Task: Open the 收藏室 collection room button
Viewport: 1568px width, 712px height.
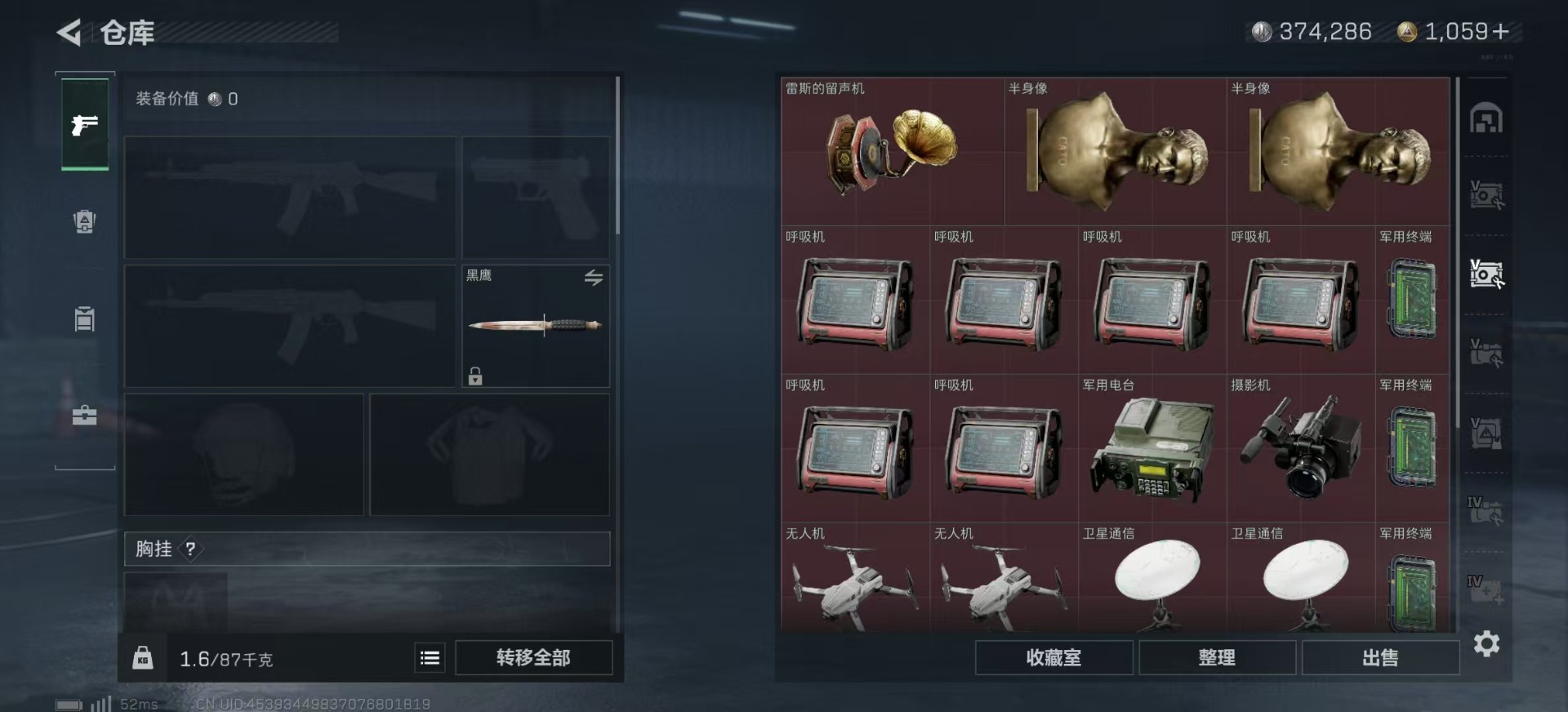Action: click(1053, 657)
